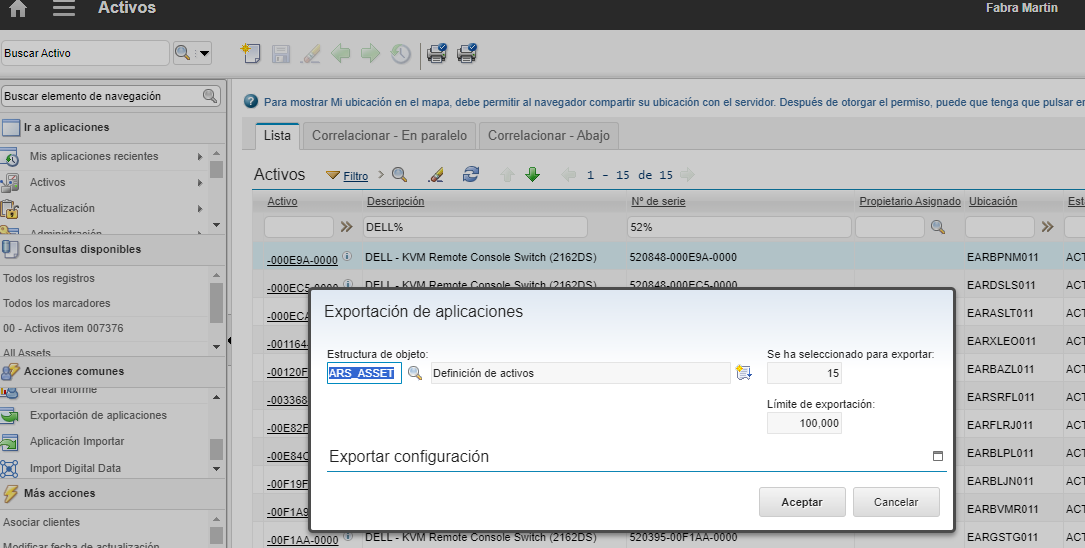Move to next row with green arrow
Screen dimensions: 1085x548
click(532, 174)
